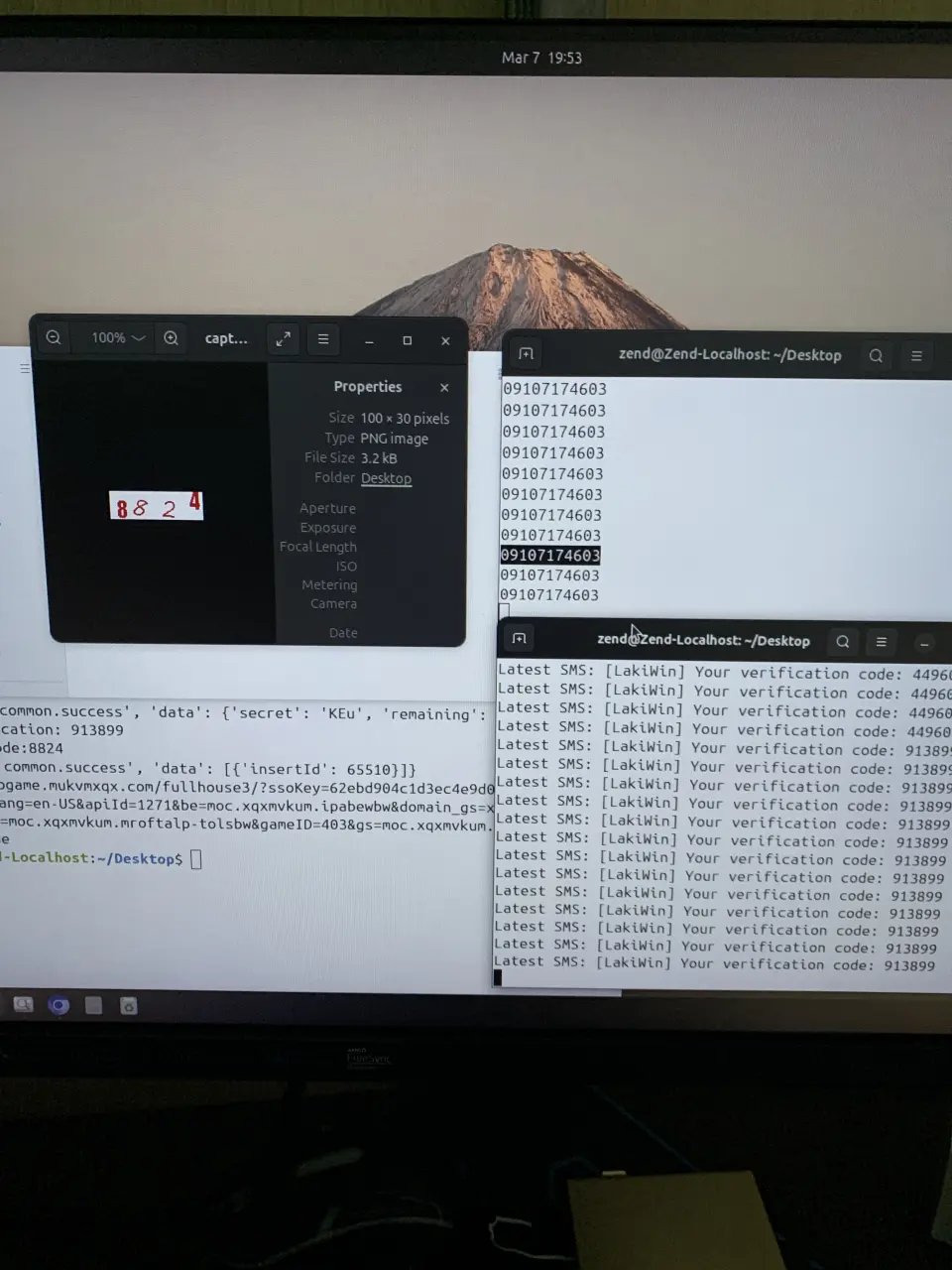Open the Chromium browser dock icon
The image size is (952, 1270).
click(x=59, y=1005)
